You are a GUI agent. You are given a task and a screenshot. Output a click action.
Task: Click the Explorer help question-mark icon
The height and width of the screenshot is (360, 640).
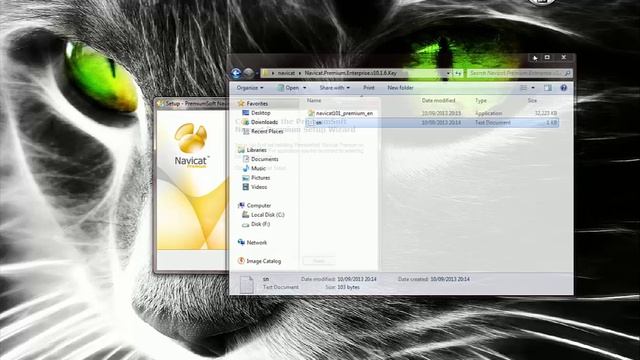tap(564, 88)
